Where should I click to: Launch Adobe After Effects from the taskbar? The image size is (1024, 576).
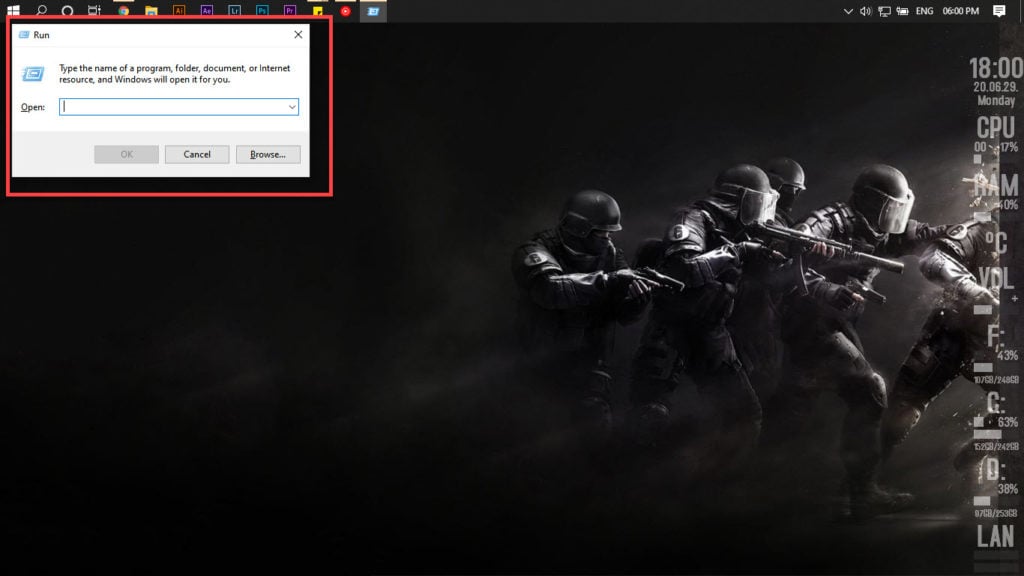(207, 11)
